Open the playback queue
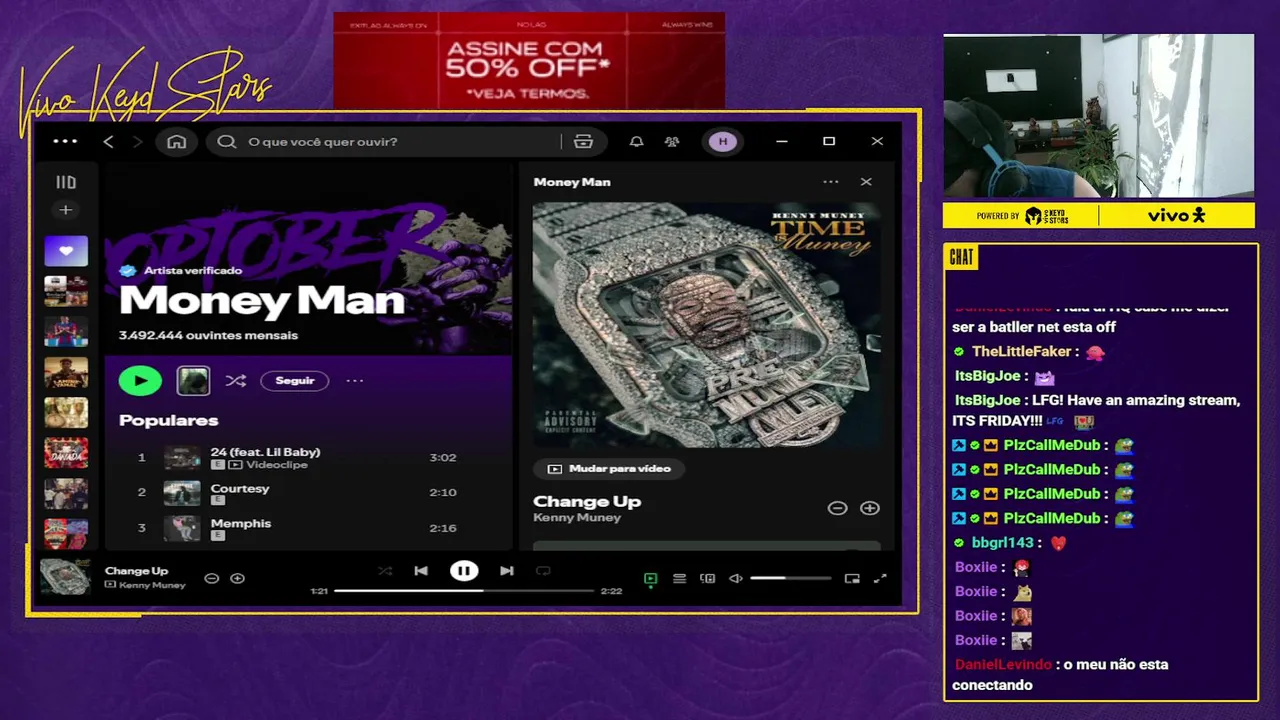The height and width of the screenshot is (720, 1280). tap(679, 578)
